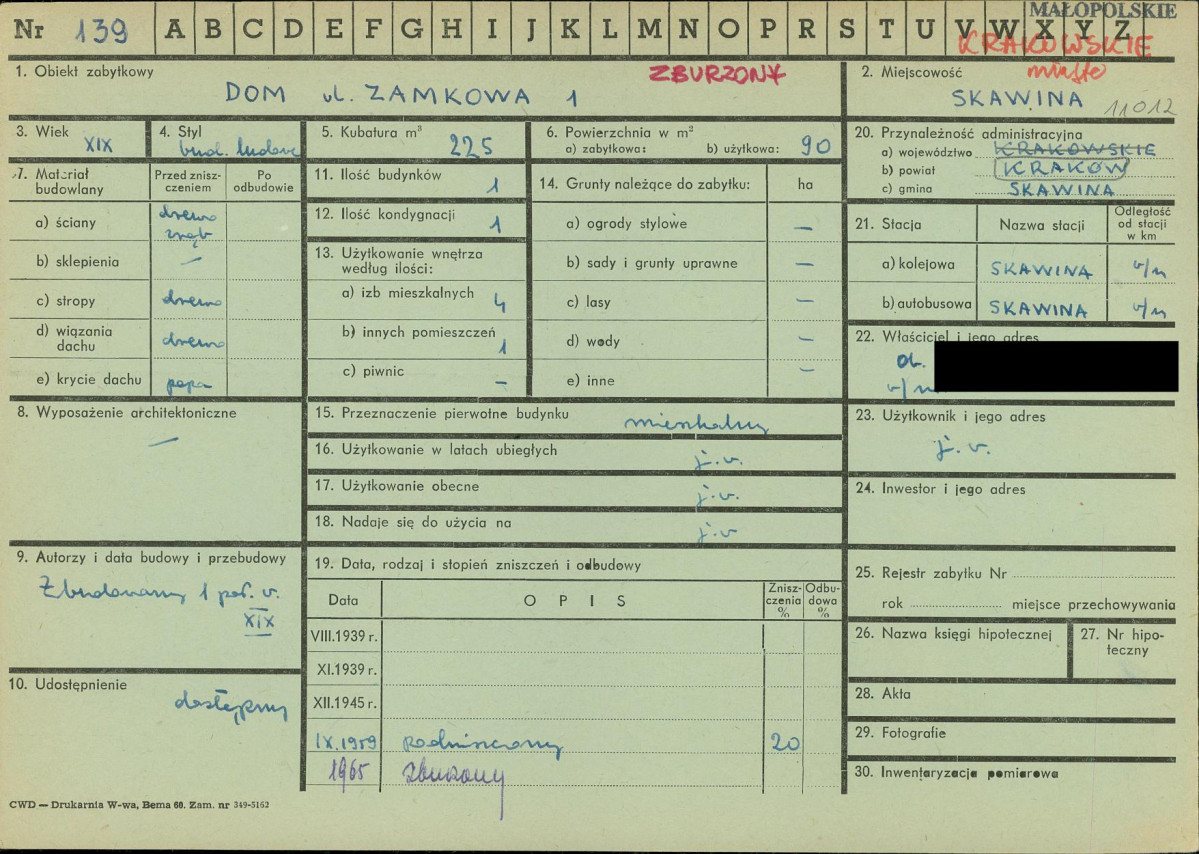Click the izb mieszkalnych count 4
This screenshot has width=1199, height=854.
point(499,304)
